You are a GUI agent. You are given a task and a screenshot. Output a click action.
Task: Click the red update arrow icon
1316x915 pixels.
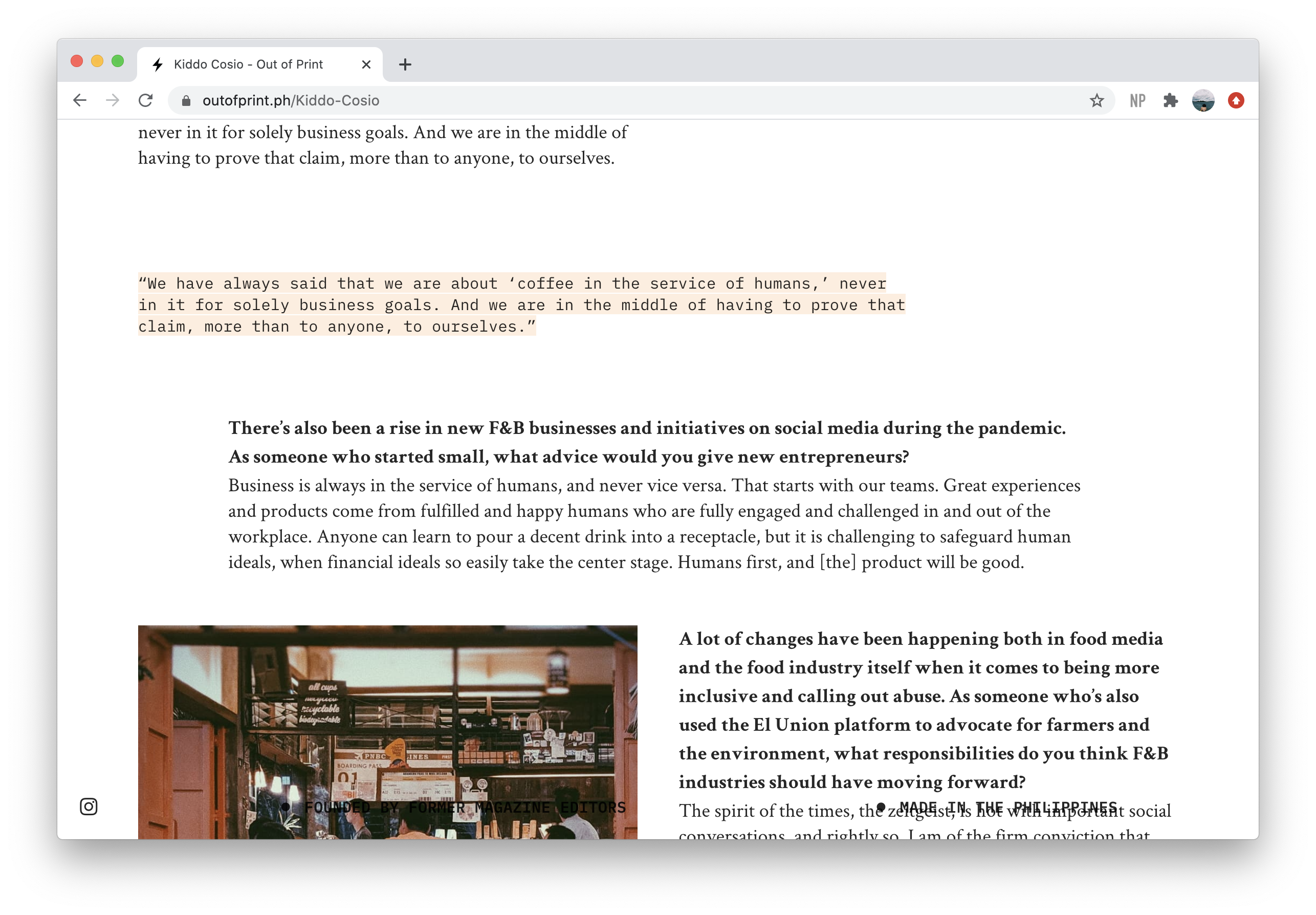[1236, 100]
